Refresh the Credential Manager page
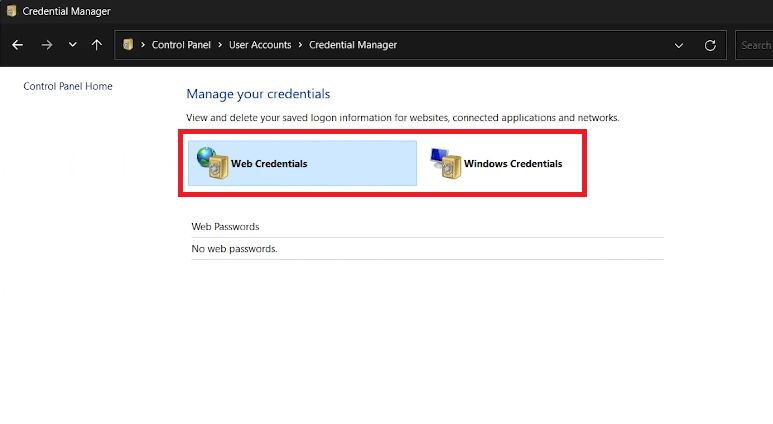Screen dimensions: 773x424 click(x=710, y=45)
